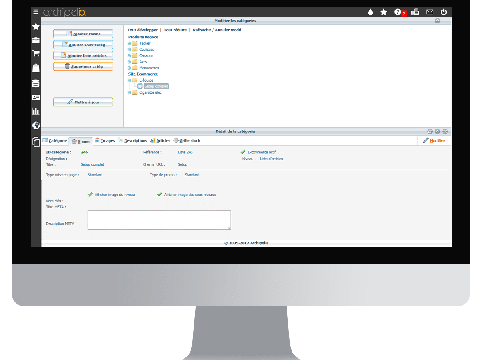480x360 pixels.
Task: Open the shopping bag sidebar icon
Action: [x=36, y=68]
